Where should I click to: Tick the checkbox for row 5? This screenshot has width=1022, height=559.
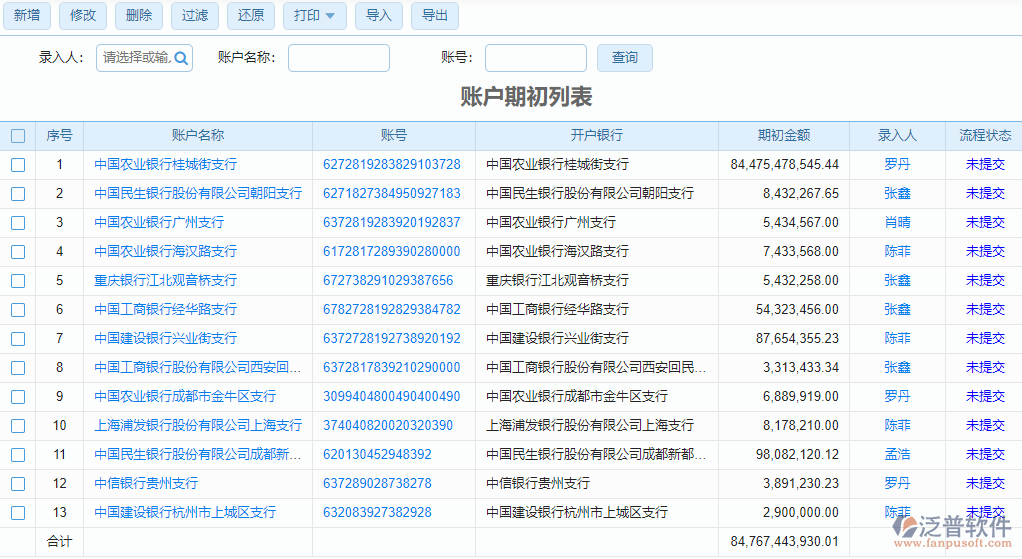click(18, 281)
